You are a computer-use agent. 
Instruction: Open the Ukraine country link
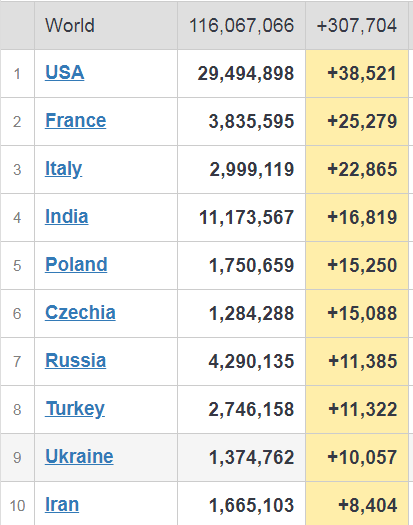79,457
